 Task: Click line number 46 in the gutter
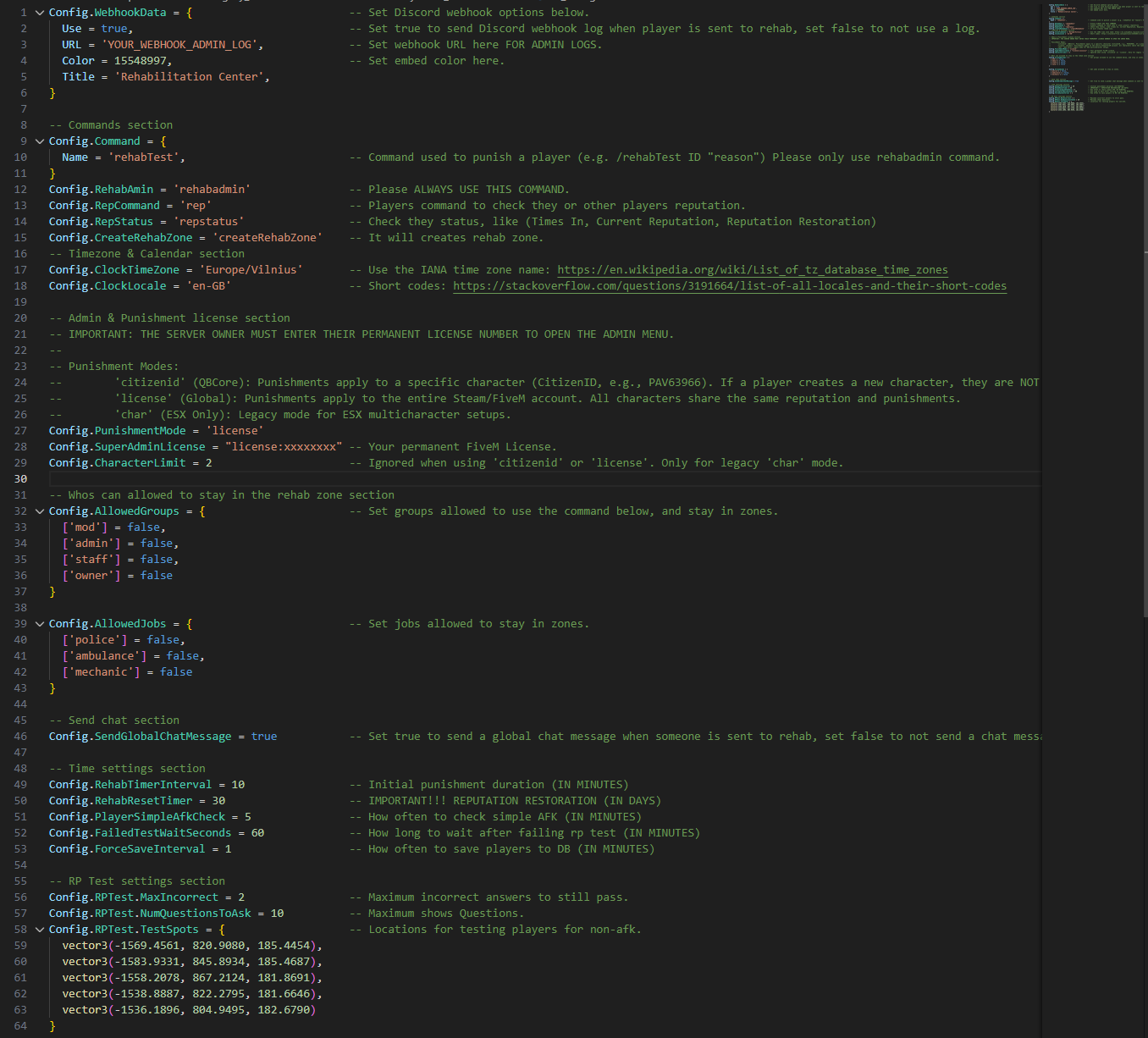[20, 737]
